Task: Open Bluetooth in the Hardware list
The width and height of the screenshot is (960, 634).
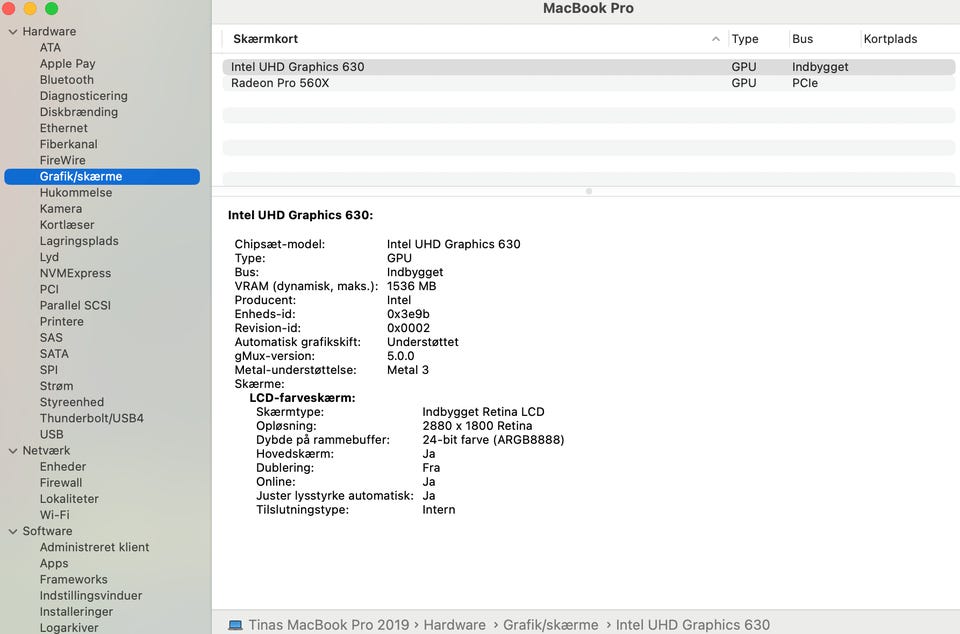Action: [x=67, y=80]
